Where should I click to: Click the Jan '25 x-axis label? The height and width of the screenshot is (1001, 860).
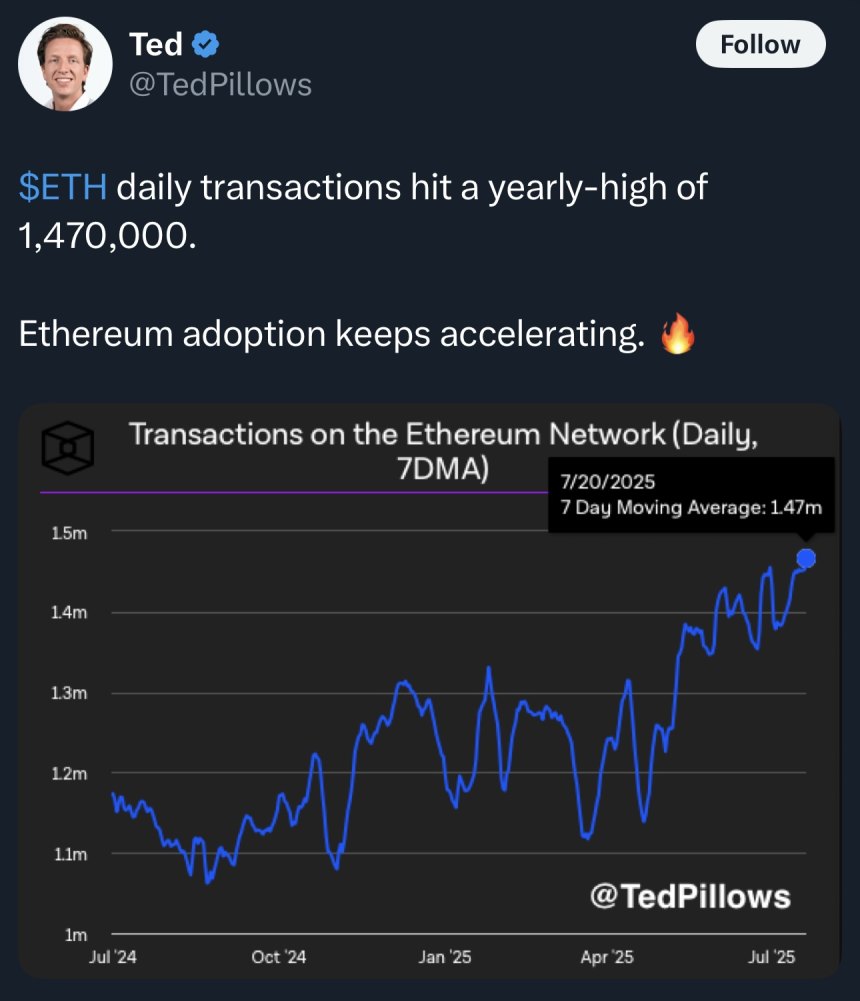pyautogui.click(x=443, y=957)
